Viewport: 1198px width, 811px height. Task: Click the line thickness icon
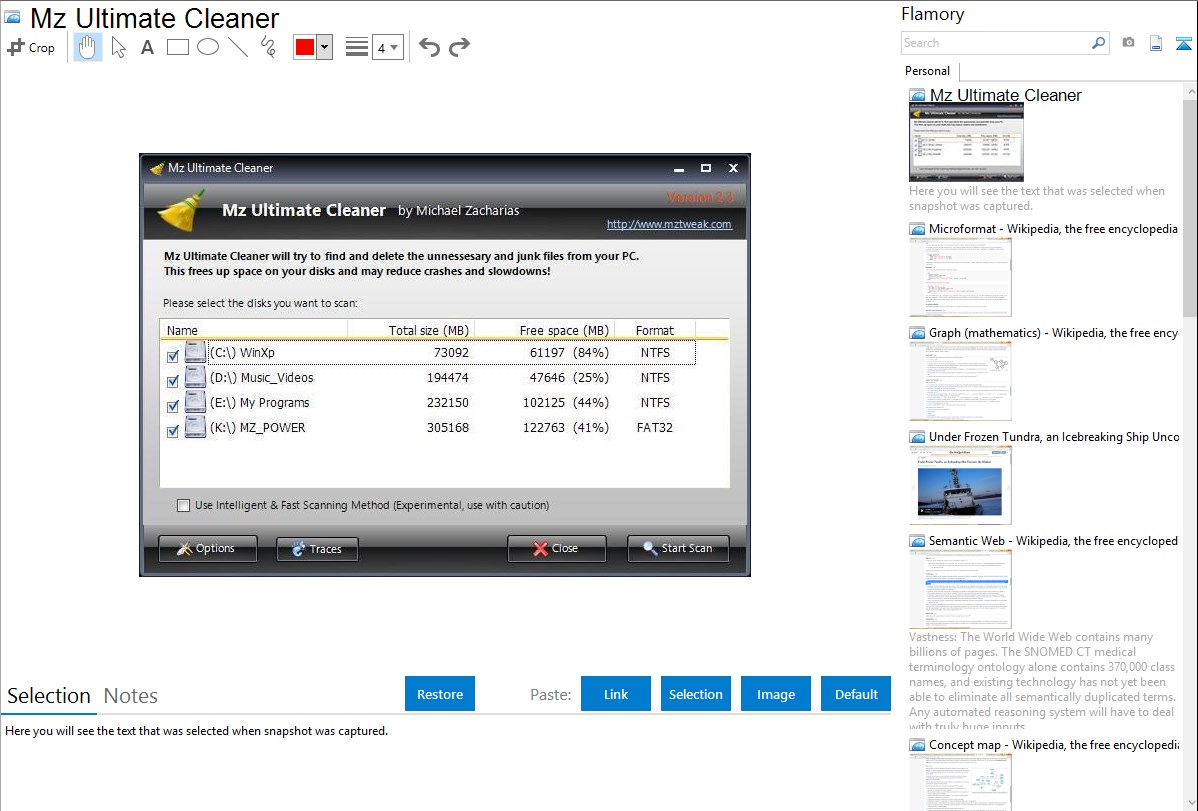357,47
